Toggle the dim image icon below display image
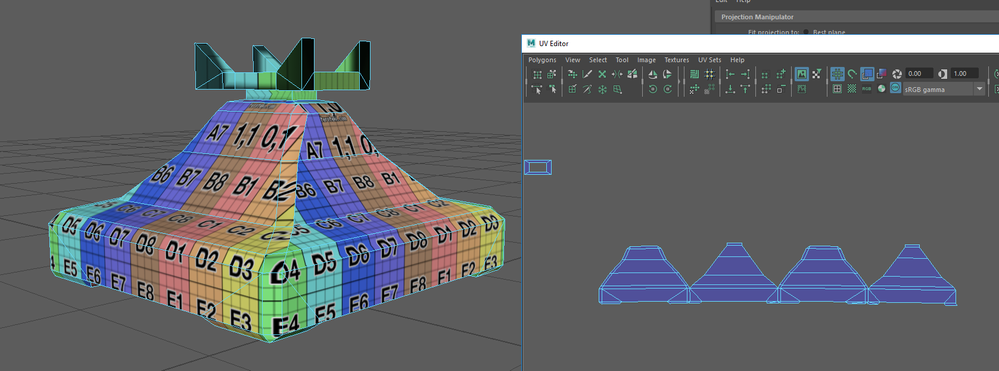The image size is (999, 371). click(801, 89)
